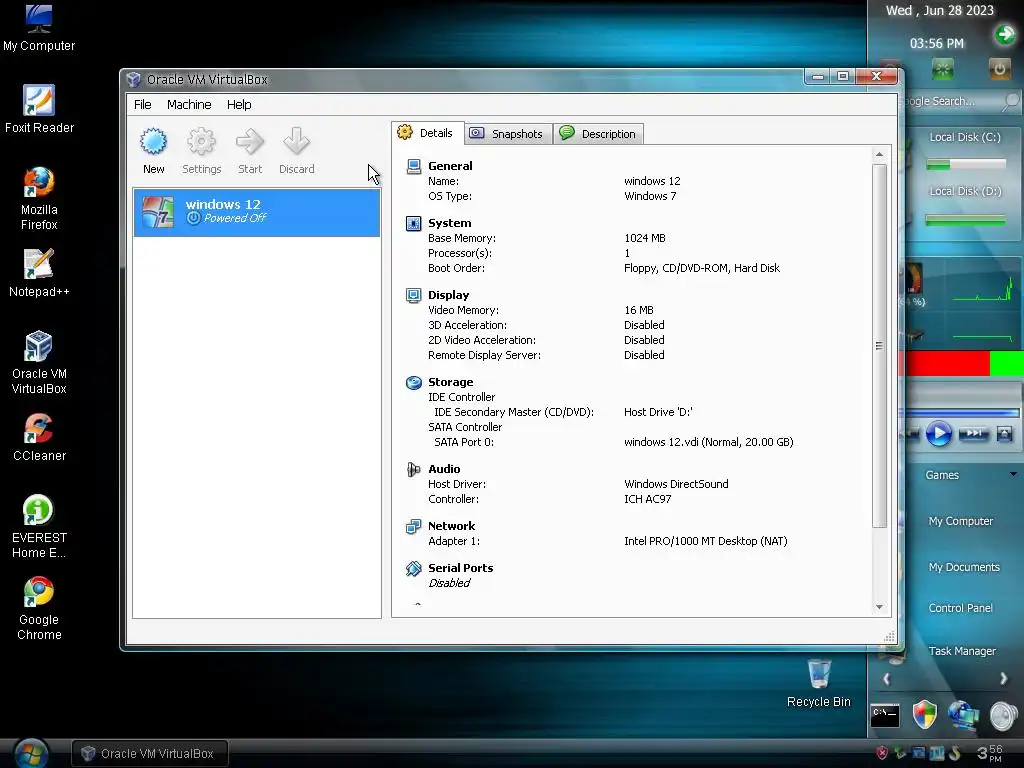Click the Windows Start orb button
Image resolution: width=1024 pixels, height=768 pixels.
click(31, 754)
